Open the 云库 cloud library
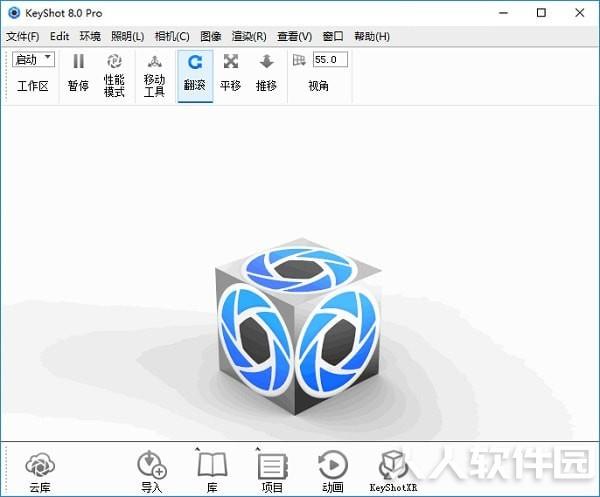Screen dimensions: 600x497 tap(40, 472)
